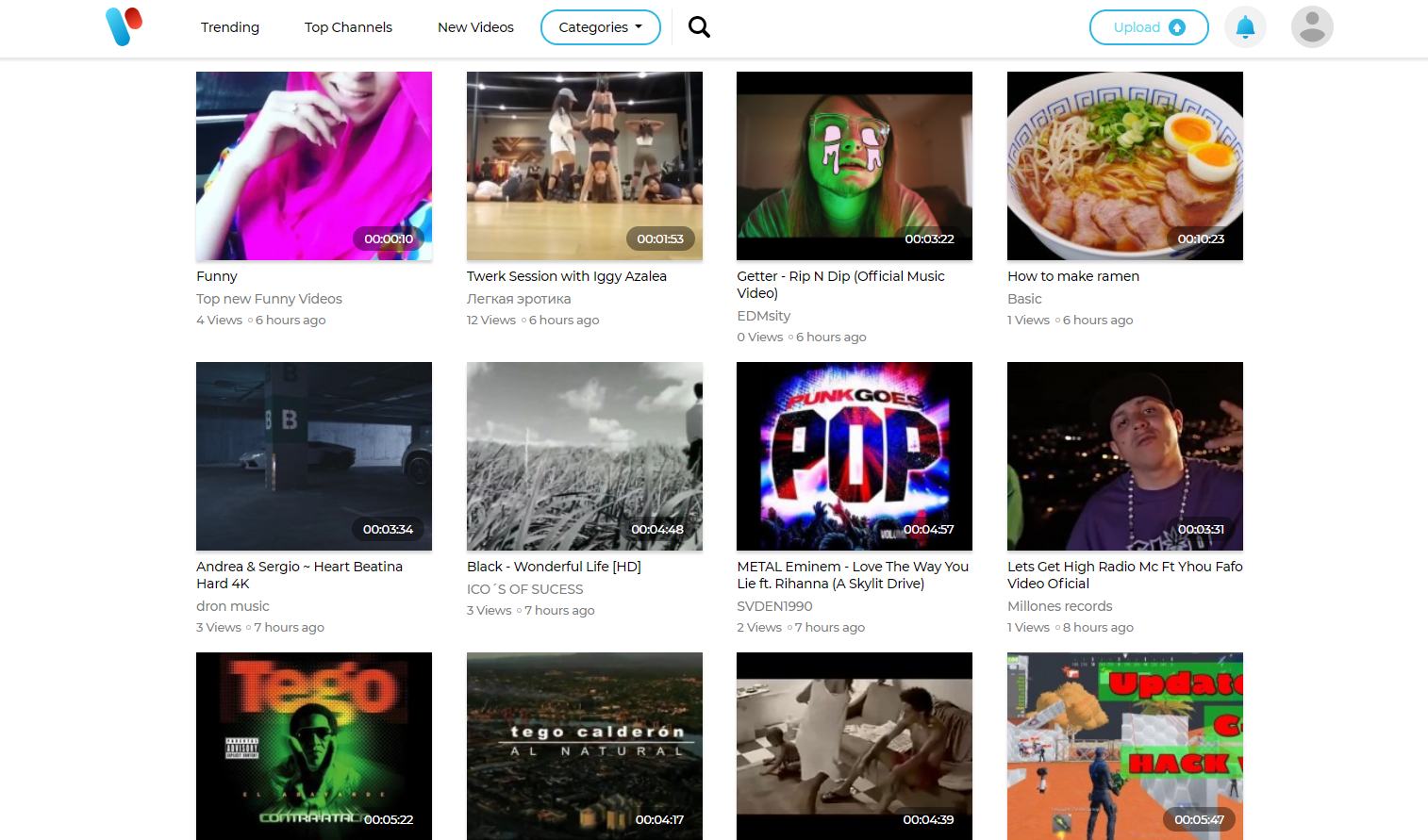Open Lets Get High Radio thumbnail
This screenshot has height=840, width=1428.
(x=1125, y=456)
